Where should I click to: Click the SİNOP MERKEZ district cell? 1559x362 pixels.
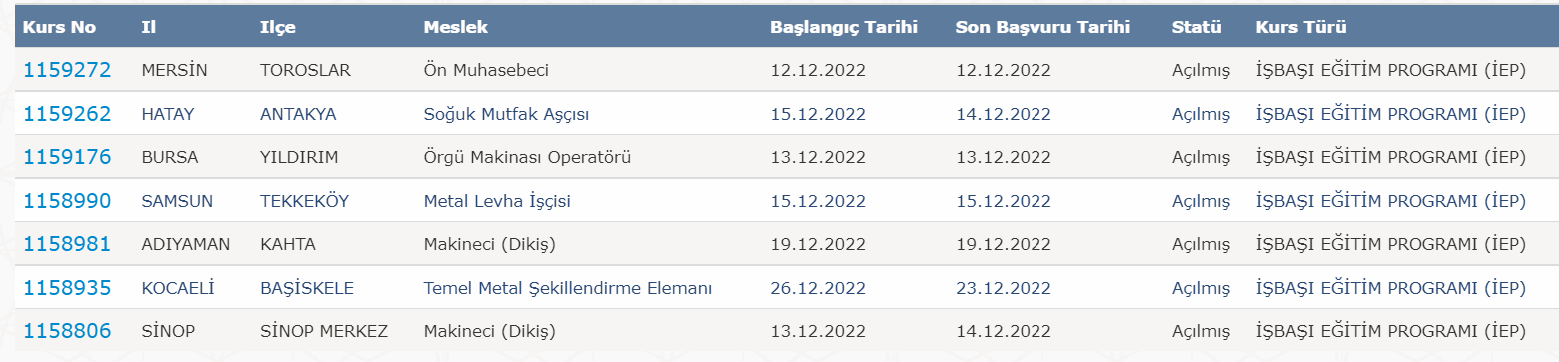(x=324, y=332)
